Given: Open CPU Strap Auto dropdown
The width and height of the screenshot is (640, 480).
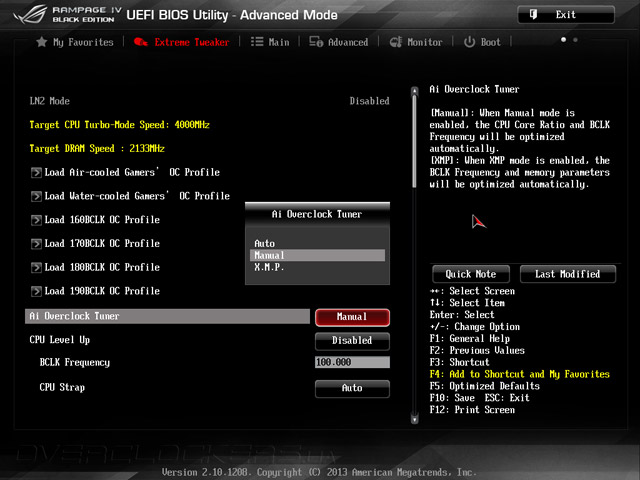Looking at the screenshot, I should (352, 388).
